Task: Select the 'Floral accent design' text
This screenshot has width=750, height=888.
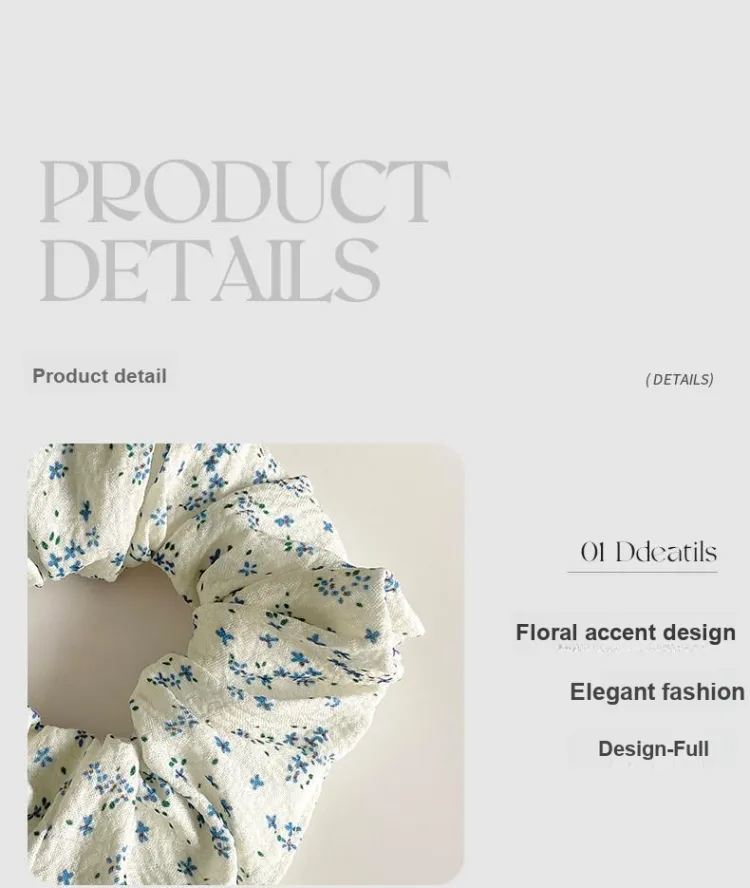Action: click(x=625, y=633)
